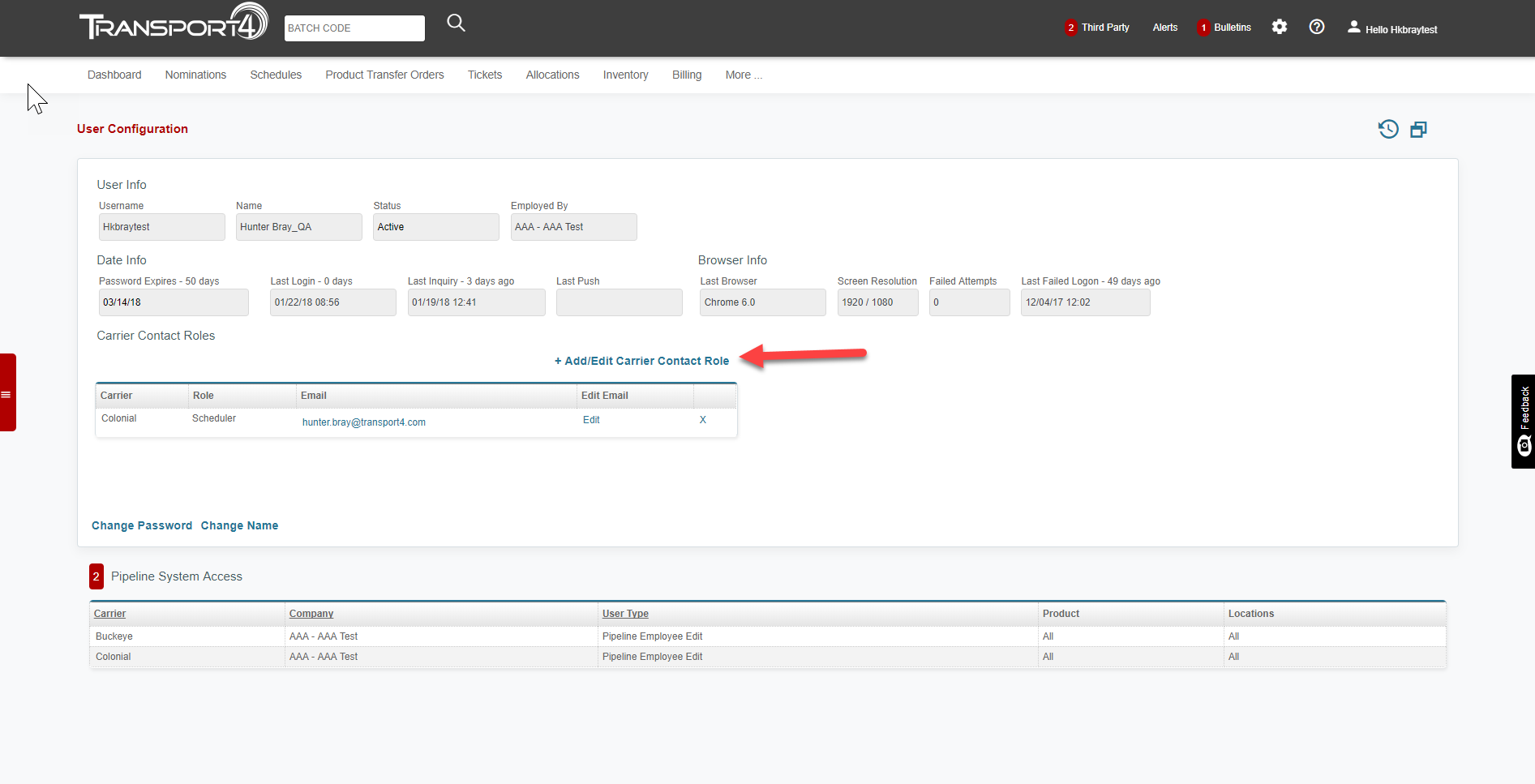Click Add/Edit Carrier Contact Role

pyautogui.click(x=641, y=361)
